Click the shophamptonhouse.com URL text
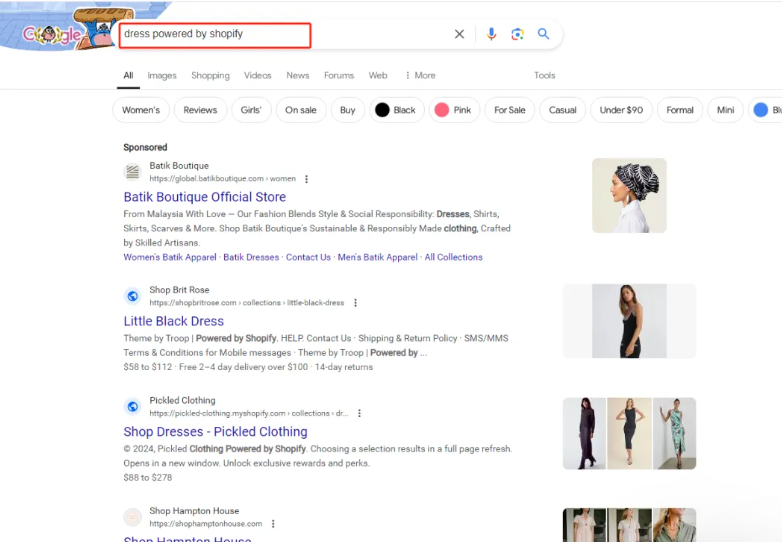 coord(205,524)
